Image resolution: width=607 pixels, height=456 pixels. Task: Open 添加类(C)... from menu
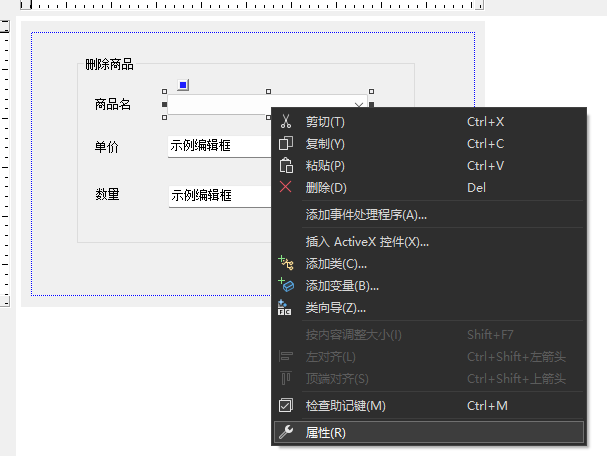pos(429,264)
